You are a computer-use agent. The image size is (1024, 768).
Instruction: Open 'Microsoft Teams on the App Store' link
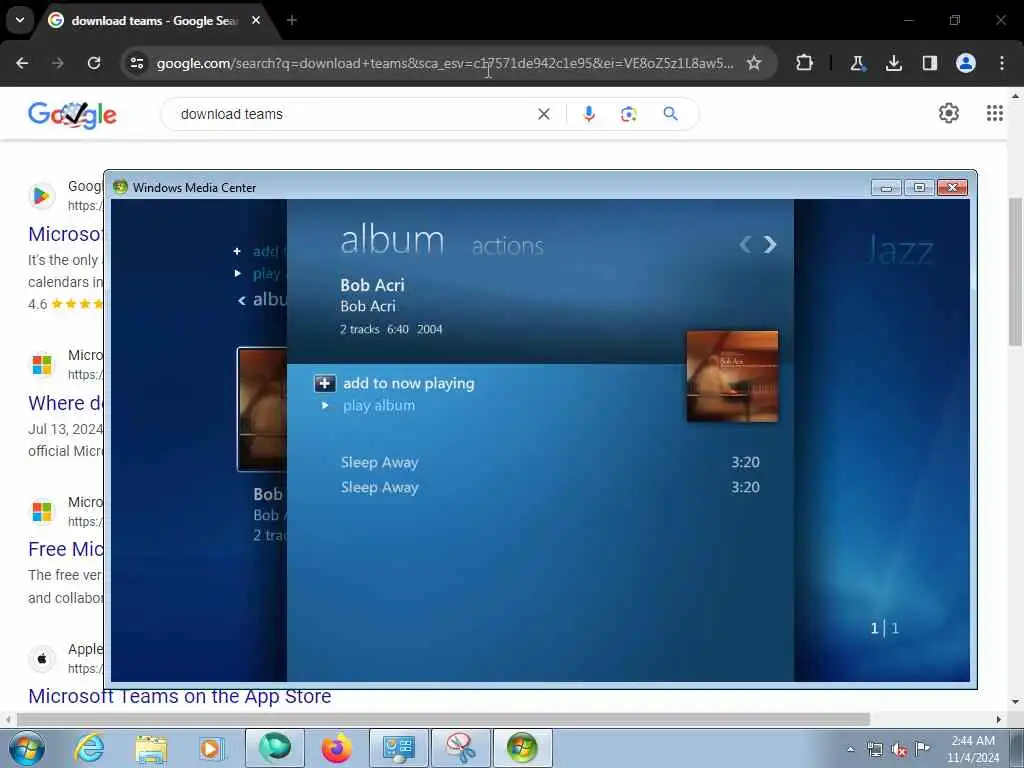[x=180, y=696]
